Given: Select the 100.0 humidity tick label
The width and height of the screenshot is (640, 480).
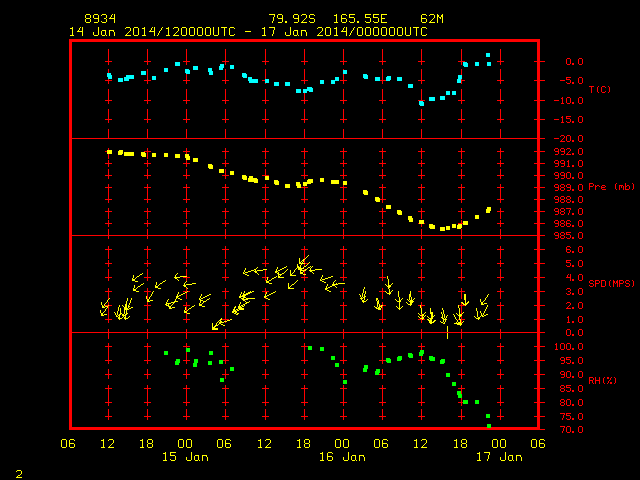Looking at the screenshot, I should 569,347.
